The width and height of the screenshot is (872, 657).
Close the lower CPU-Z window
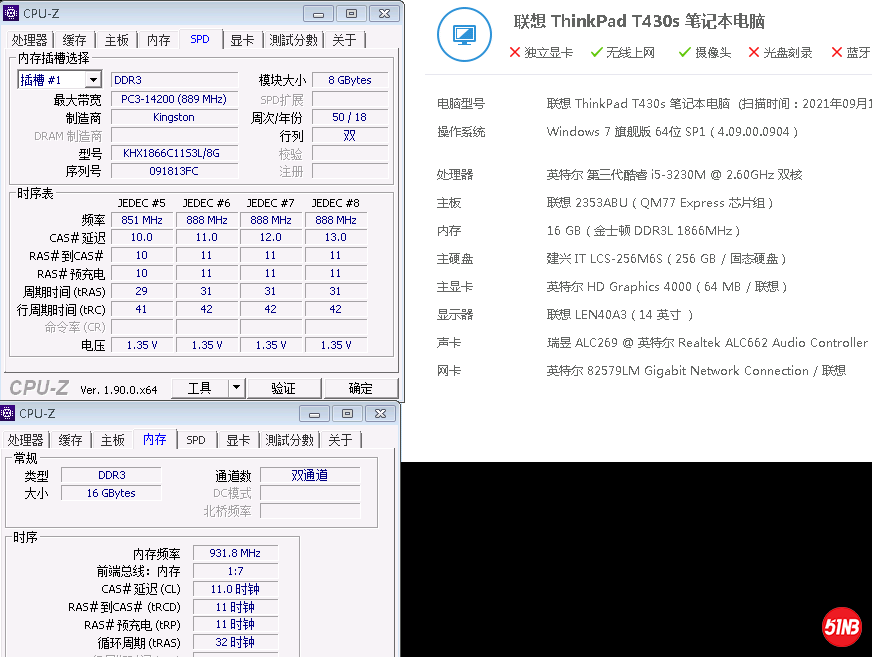click(380, 413)
